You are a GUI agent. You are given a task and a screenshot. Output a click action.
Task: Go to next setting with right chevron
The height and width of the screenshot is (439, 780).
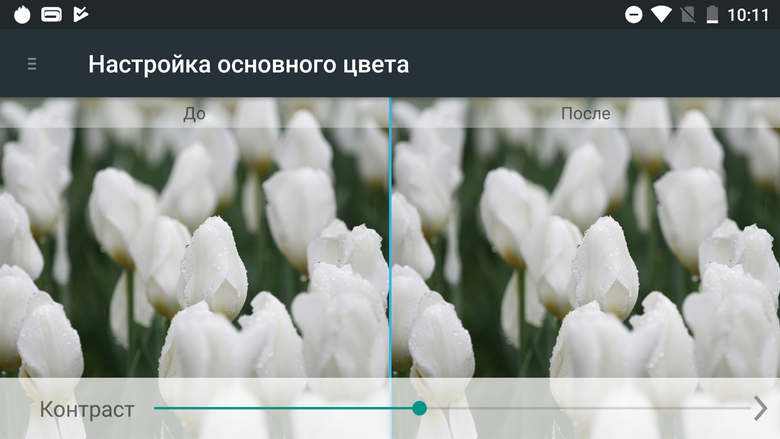[761, 408]
